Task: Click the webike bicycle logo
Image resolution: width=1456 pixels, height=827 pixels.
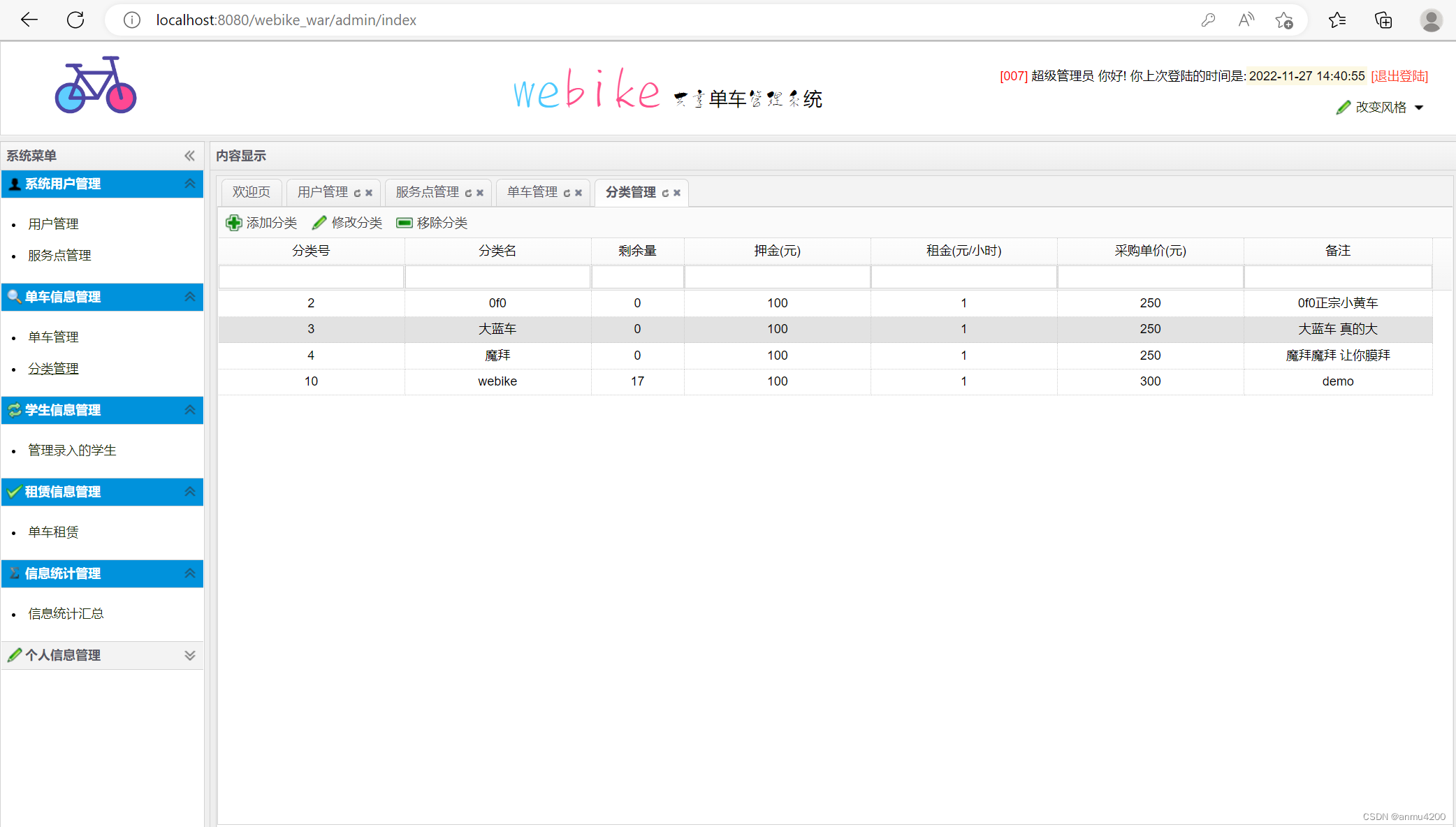Action: click(x=96, y=85)
